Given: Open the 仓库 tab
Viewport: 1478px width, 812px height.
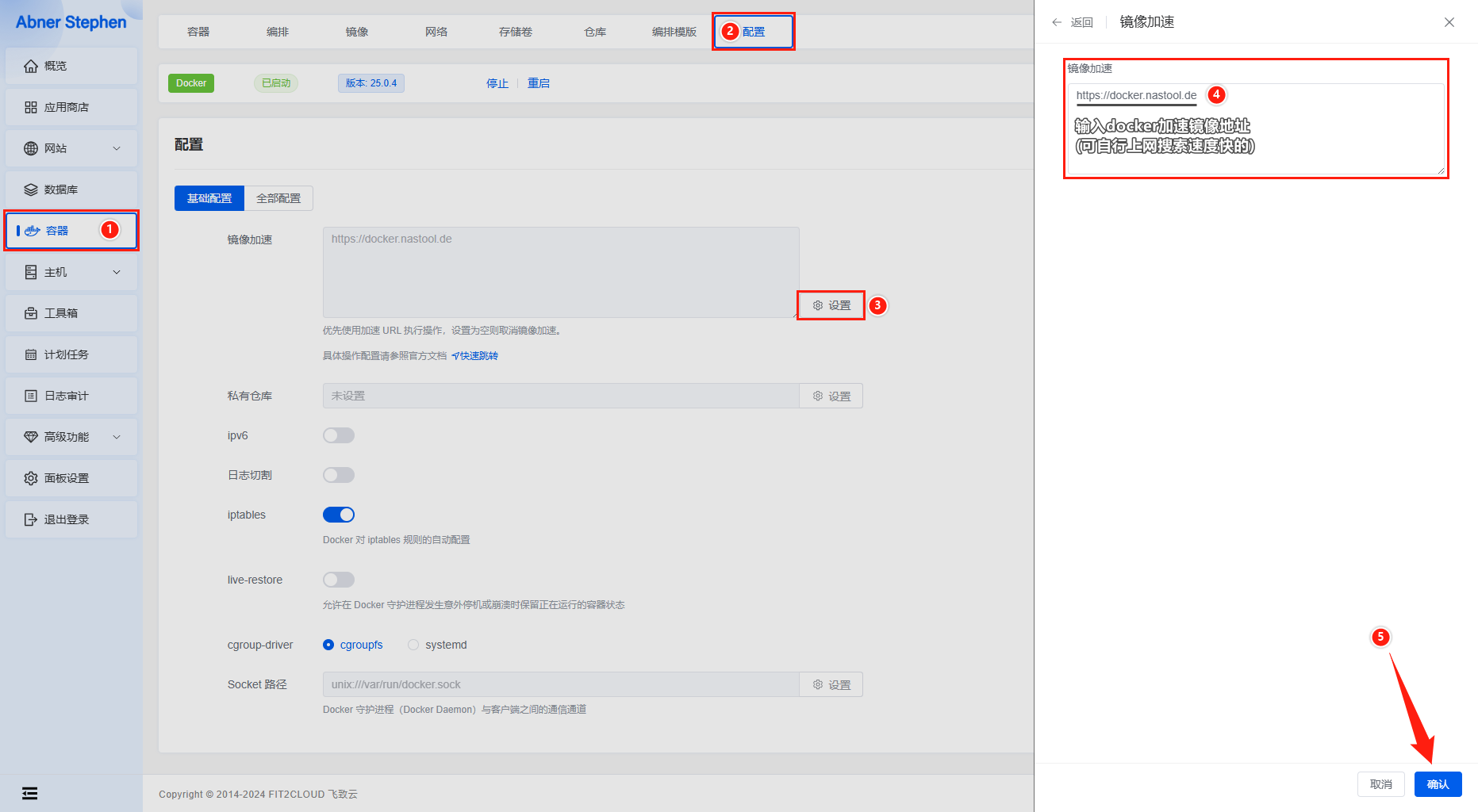Looking at the screenshot, I should pyautogui.click(x=595, y=32).
